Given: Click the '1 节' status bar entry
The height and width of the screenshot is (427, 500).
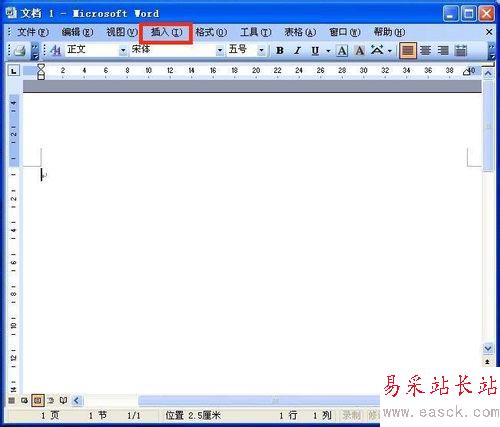Looking at the screenshot, I should tap(98, 415).
